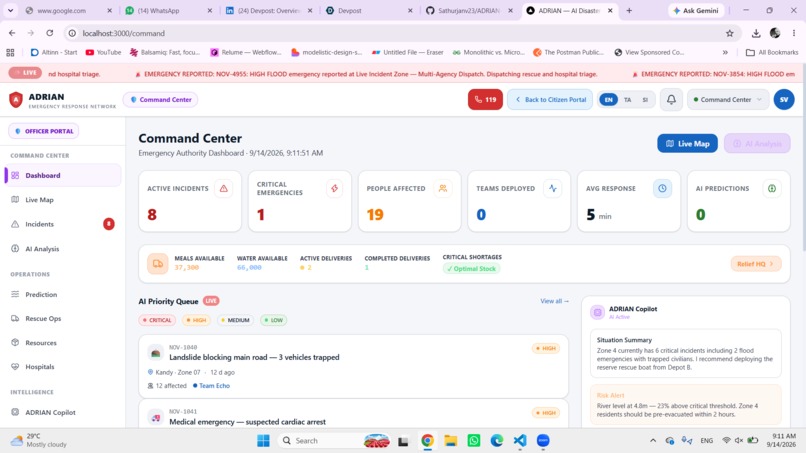Click the LIVE ticker badge
Image resolution: width=806 pixels, height=453 pixels.
[x=25, y=73]
